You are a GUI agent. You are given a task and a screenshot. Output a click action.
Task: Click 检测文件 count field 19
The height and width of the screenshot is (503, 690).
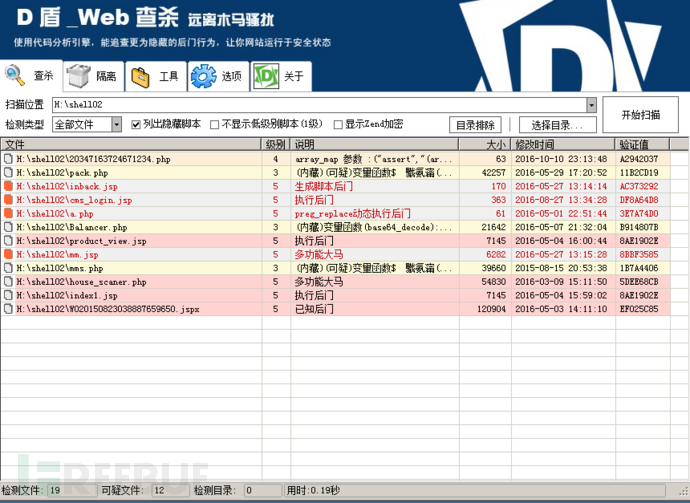click(73, 491)
